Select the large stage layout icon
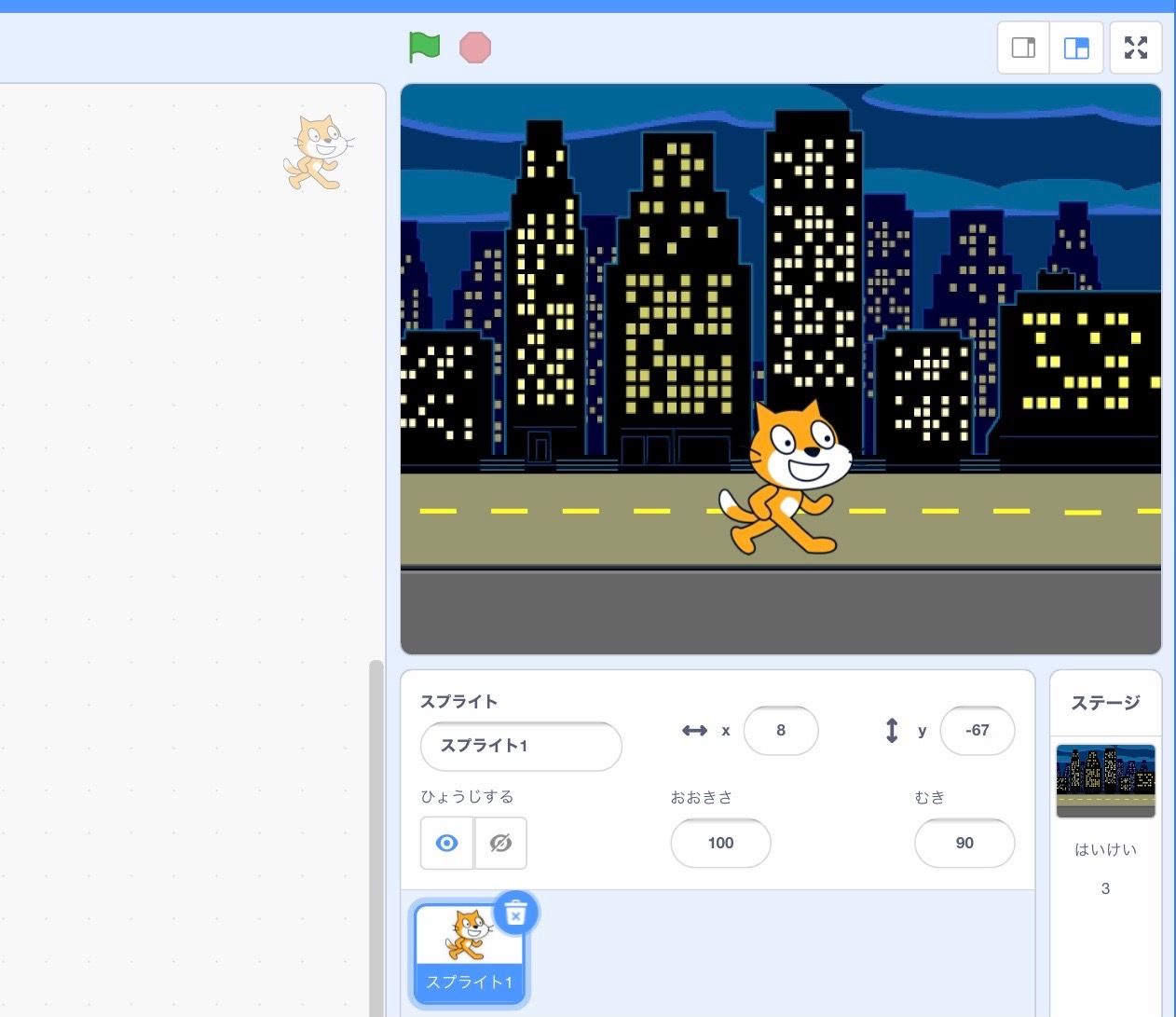The width and height of the screenshot is (1176, 1017). pyautogui.click(x=1076, y=47)
